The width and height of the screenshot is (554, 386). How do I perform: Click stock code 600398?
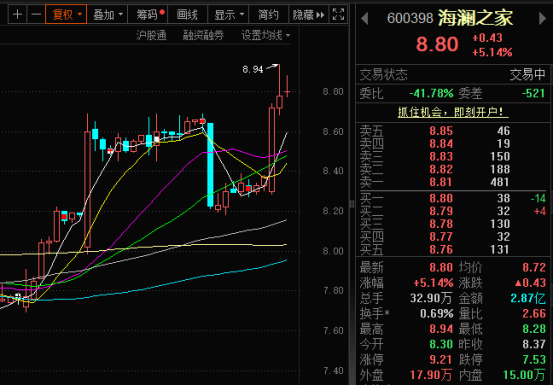410,18
